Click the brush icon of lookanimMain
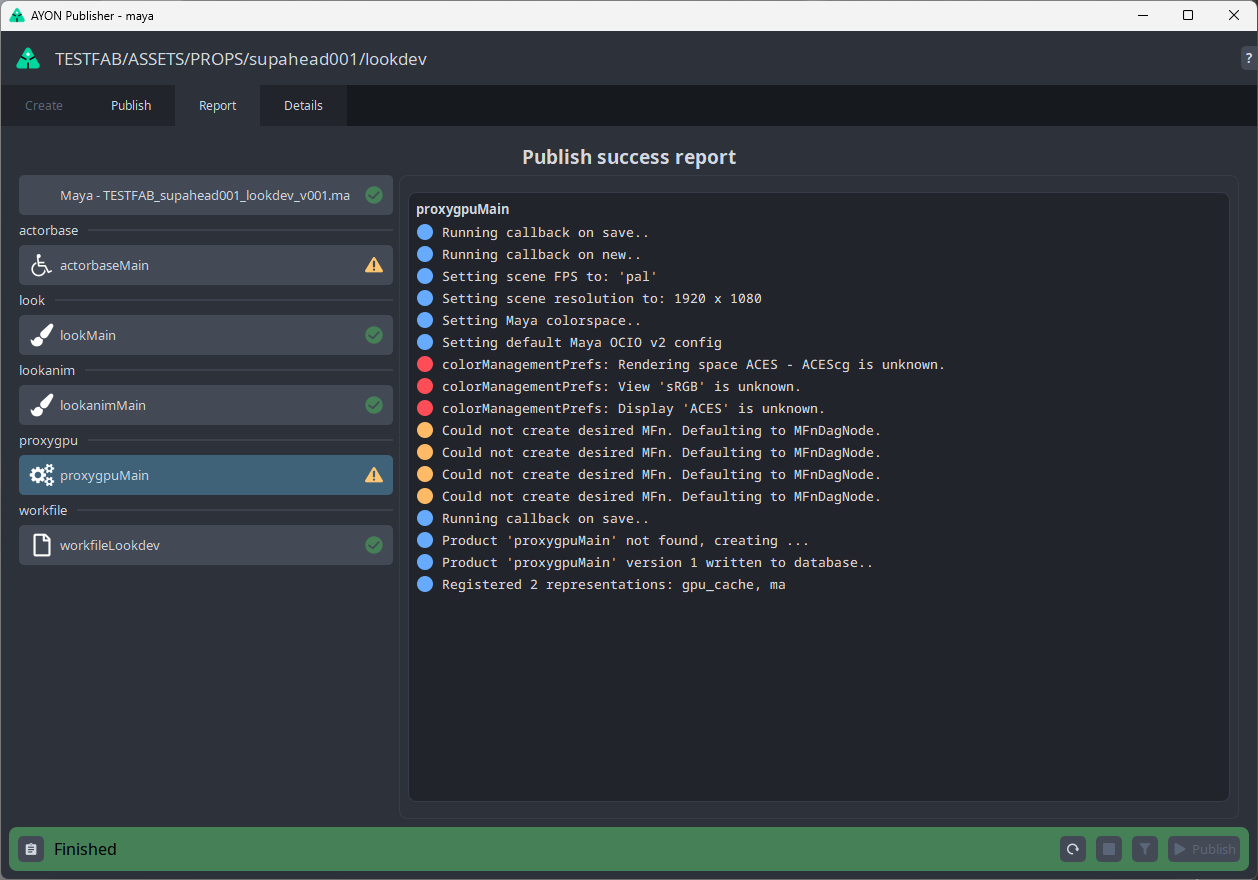Viewport: 1258px width, 880px height. tap(41, 405)
